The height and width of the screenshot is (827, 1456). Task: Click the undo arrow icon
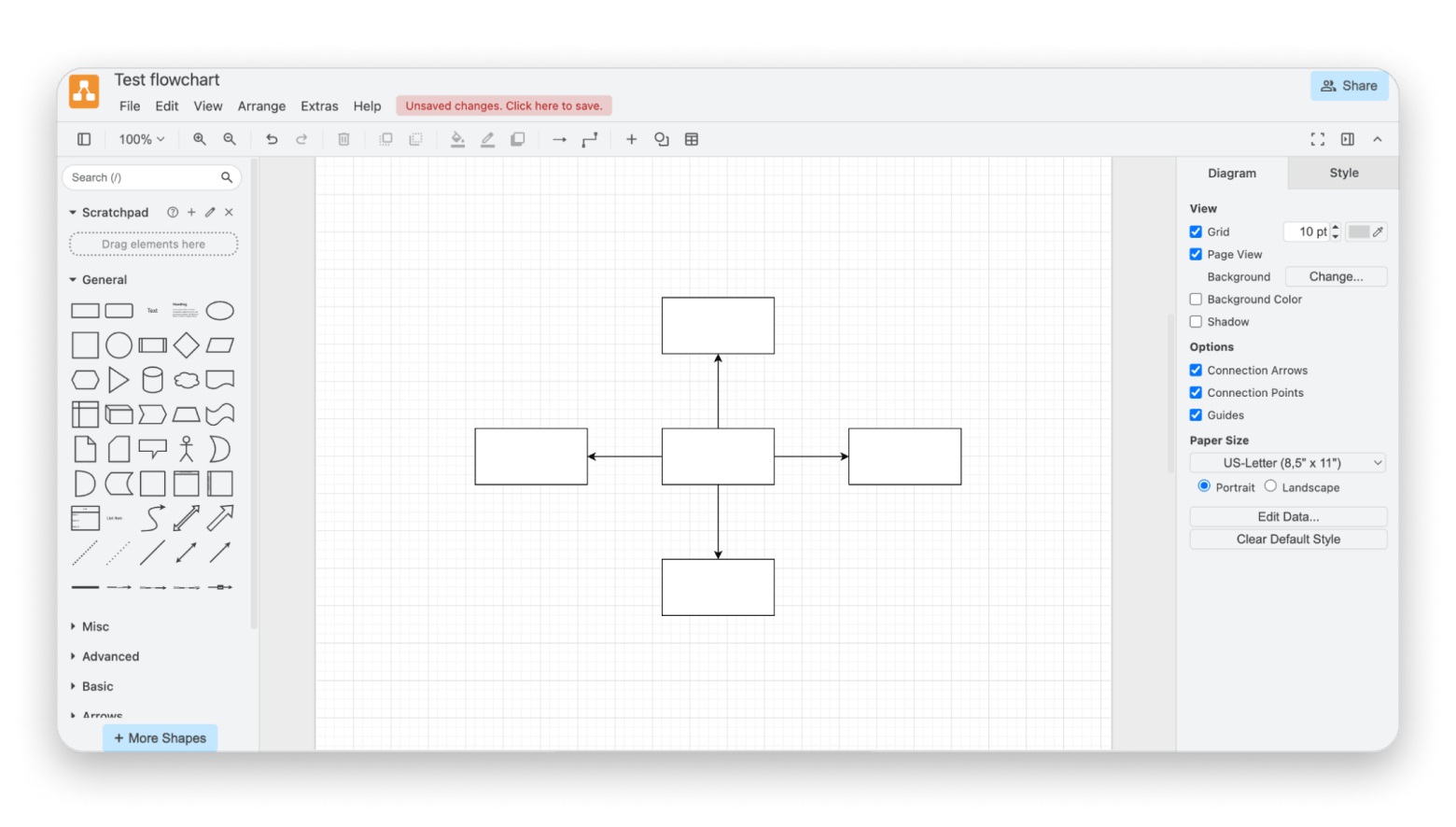pyautogui.click(x=272, y=139)
